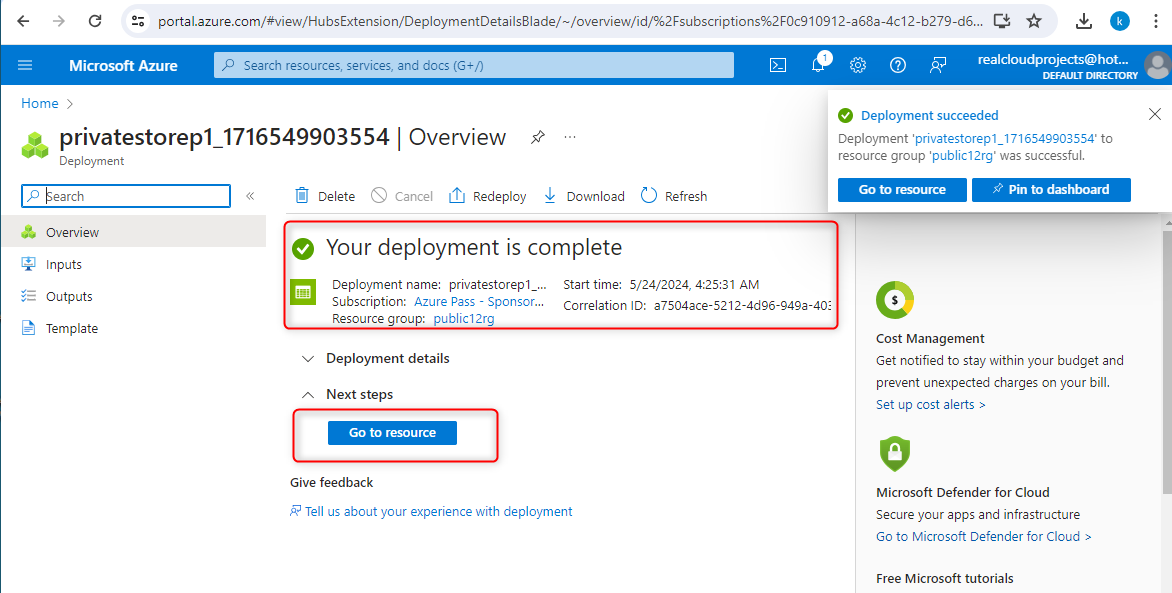Open the Cloud Shell icon
The image size is (1172, 593).
[x=778, y=65]
